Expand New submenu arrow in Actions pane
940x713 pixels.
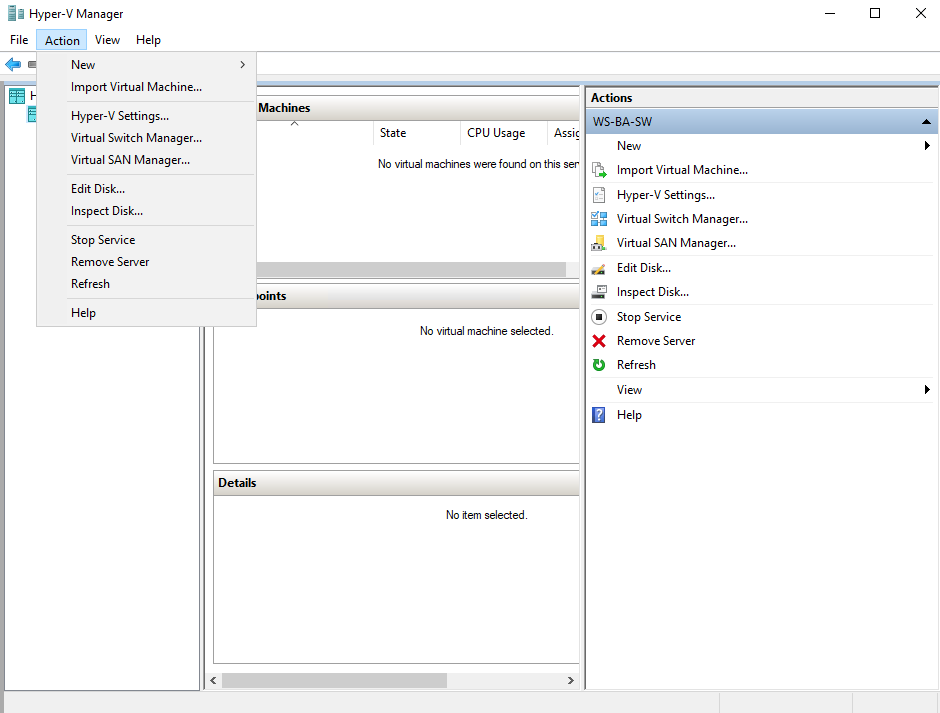pos(927,146)
